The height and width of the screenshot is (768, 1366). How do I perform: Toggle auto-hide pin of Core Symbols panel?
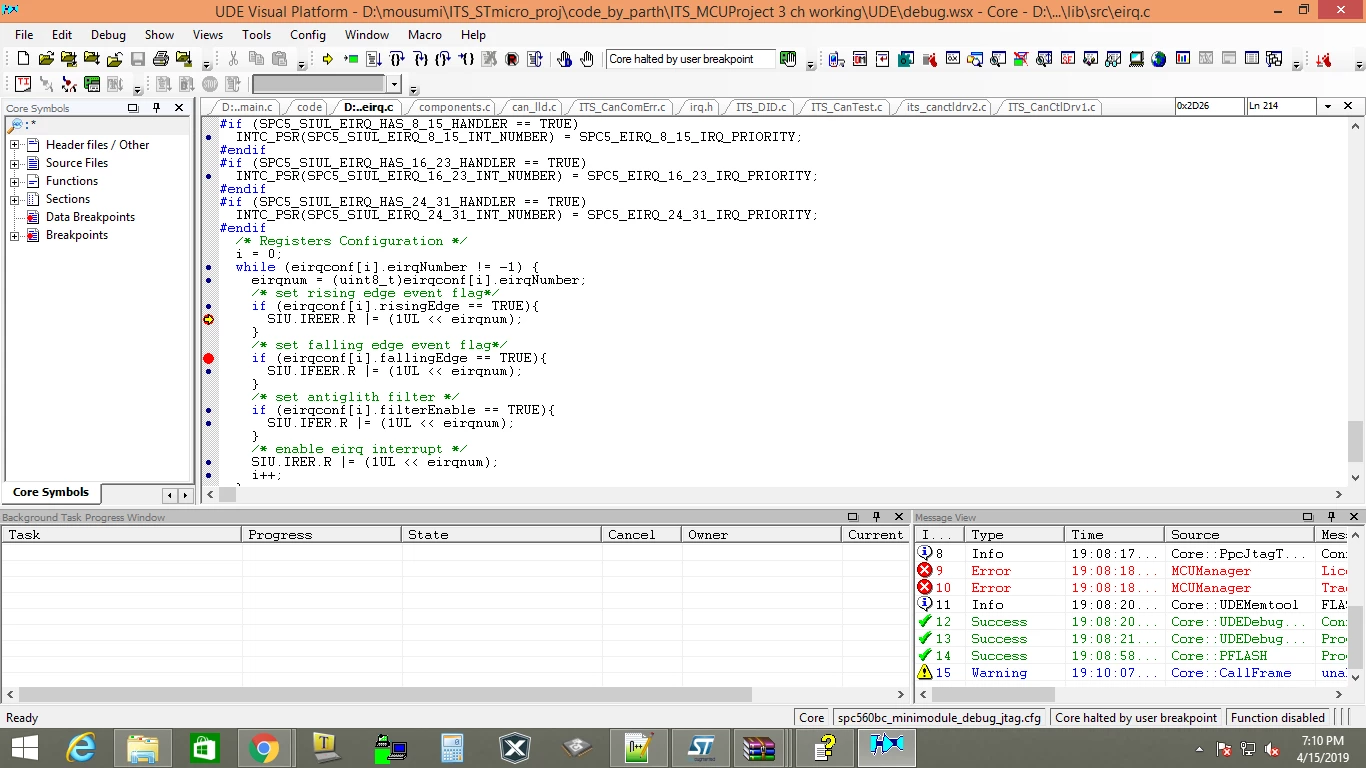click(156, 107)
